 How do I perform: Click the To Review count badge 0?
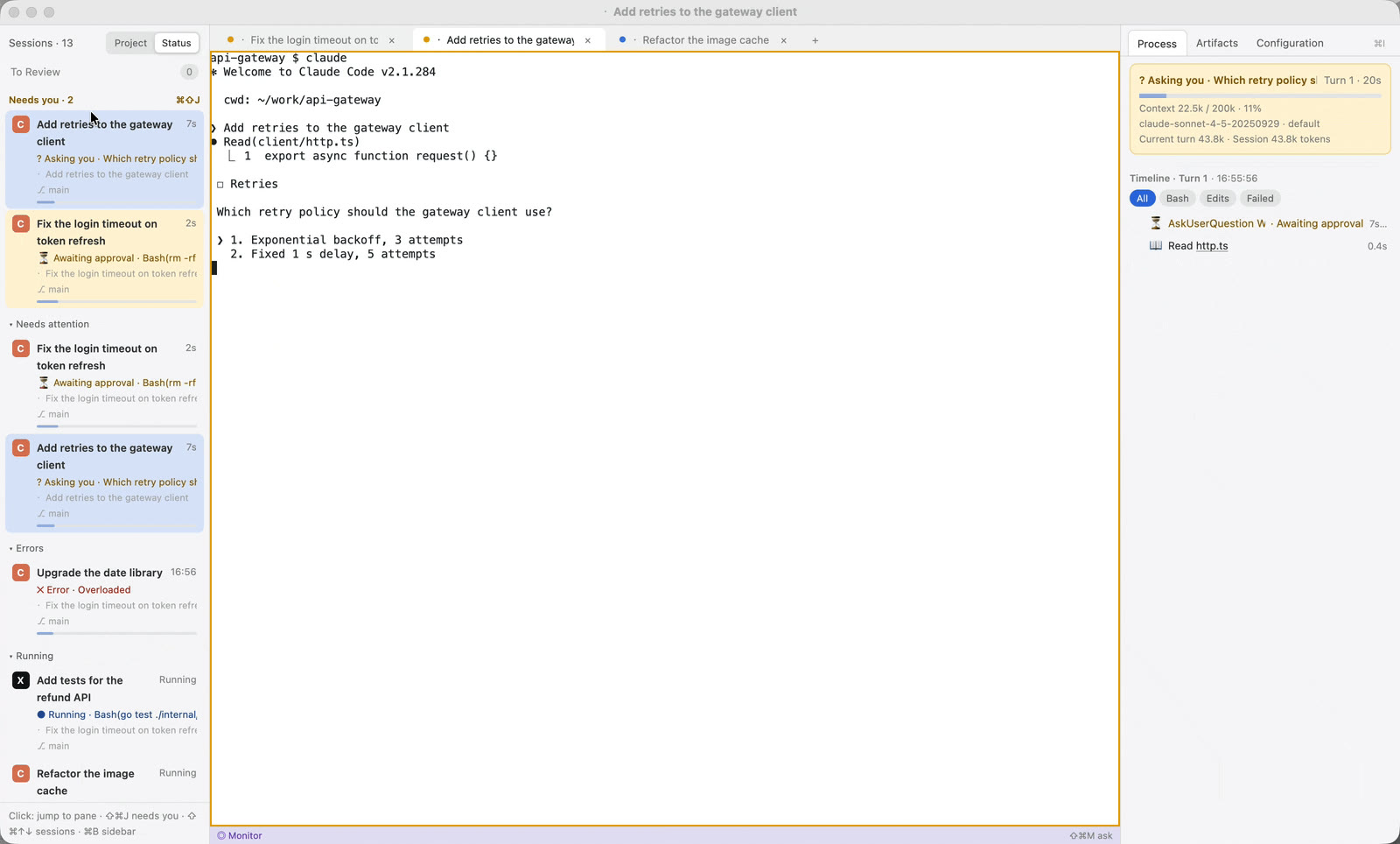tap(189, 72)
